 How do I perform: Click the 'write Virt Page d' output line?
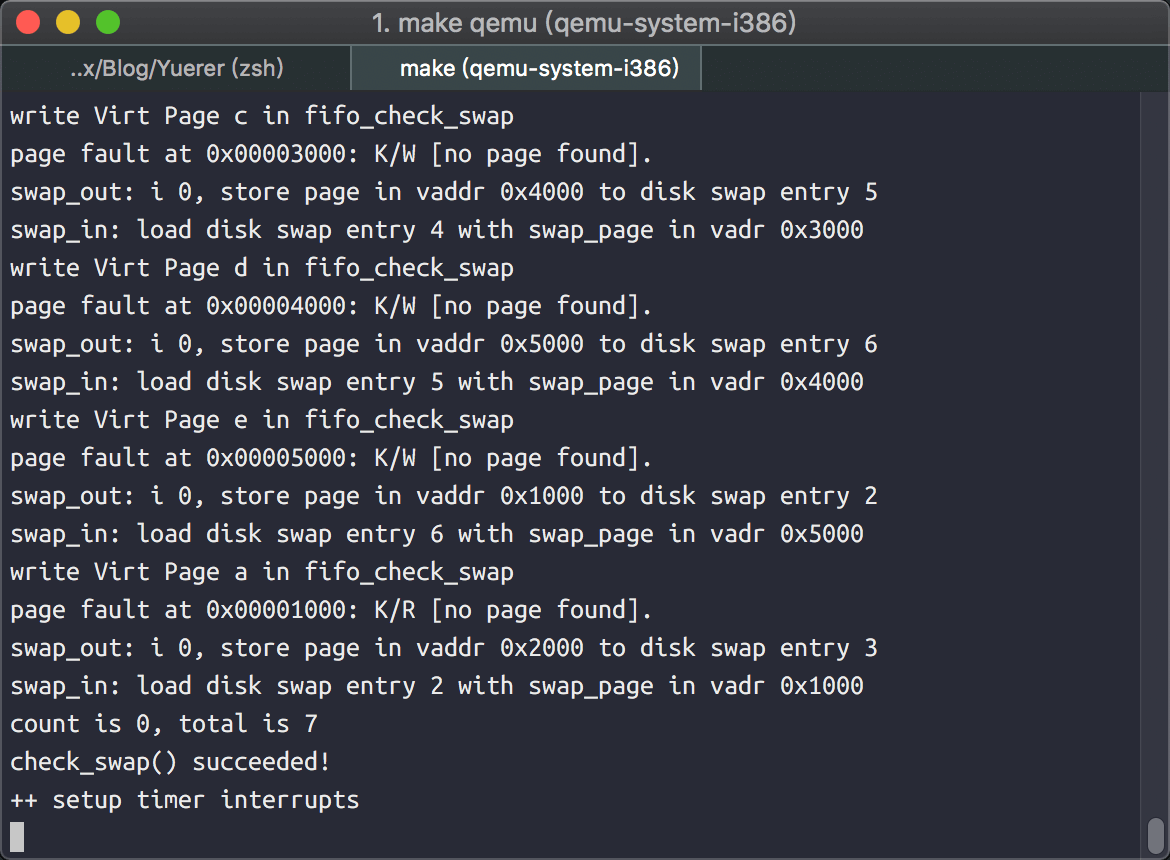click(262, 268)
